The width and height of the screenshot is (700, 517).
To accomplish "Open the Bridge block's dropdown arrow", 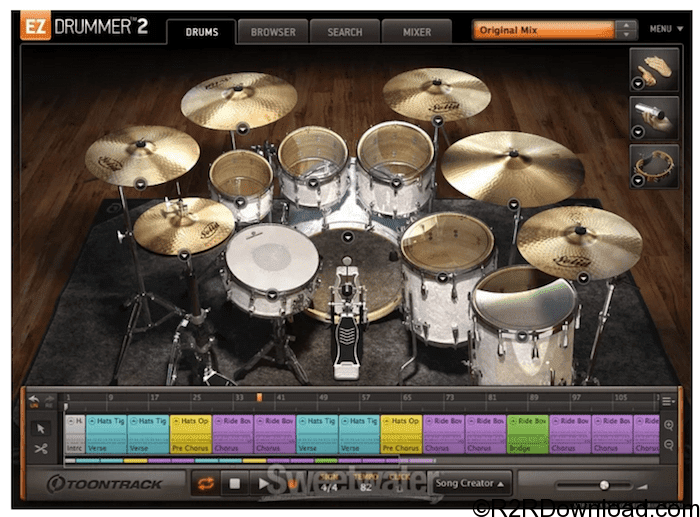I will point(513,421).
